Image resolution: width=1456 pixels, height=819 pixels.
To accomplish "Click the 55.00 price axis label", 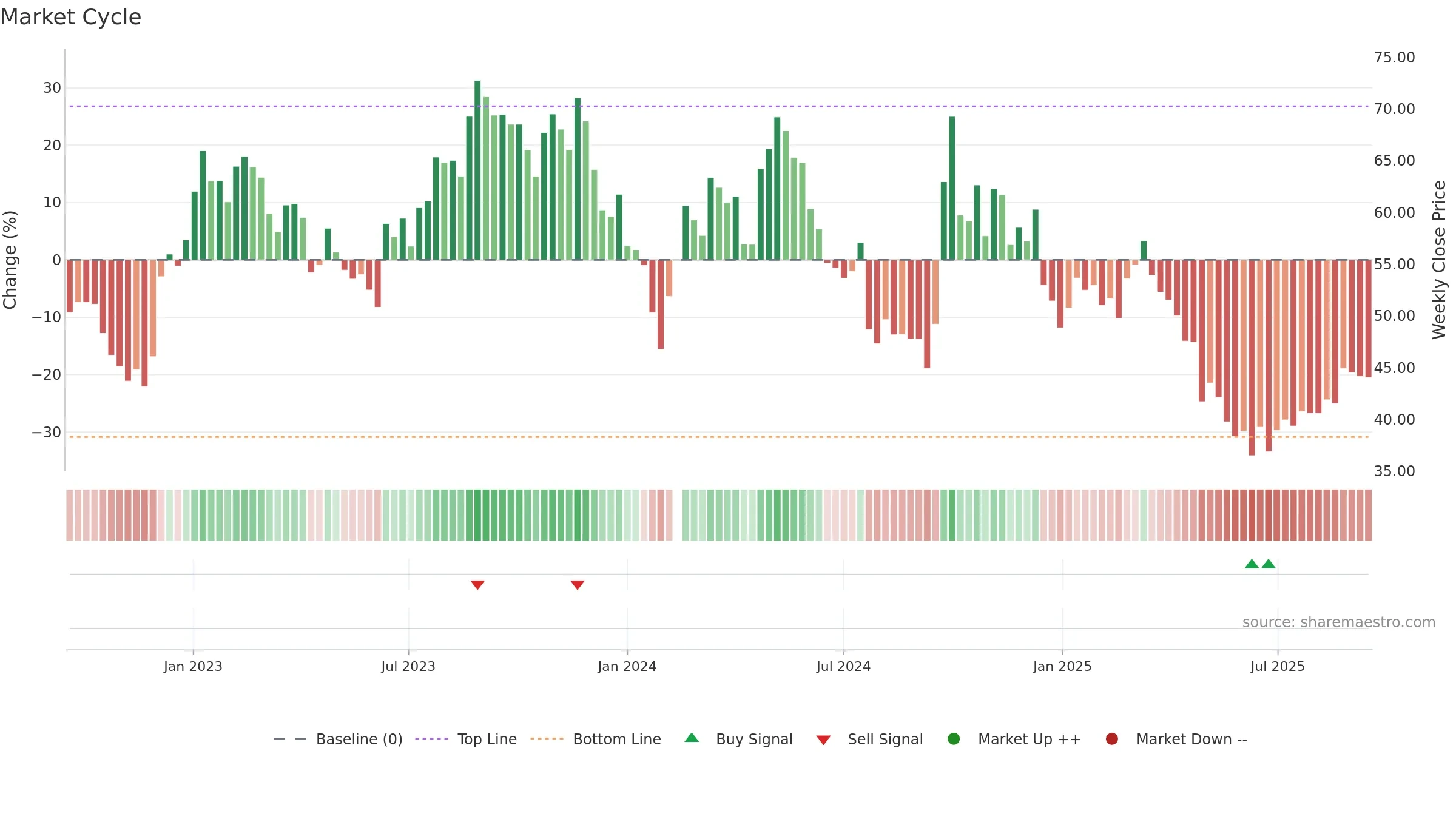I will pos(1394,264).
